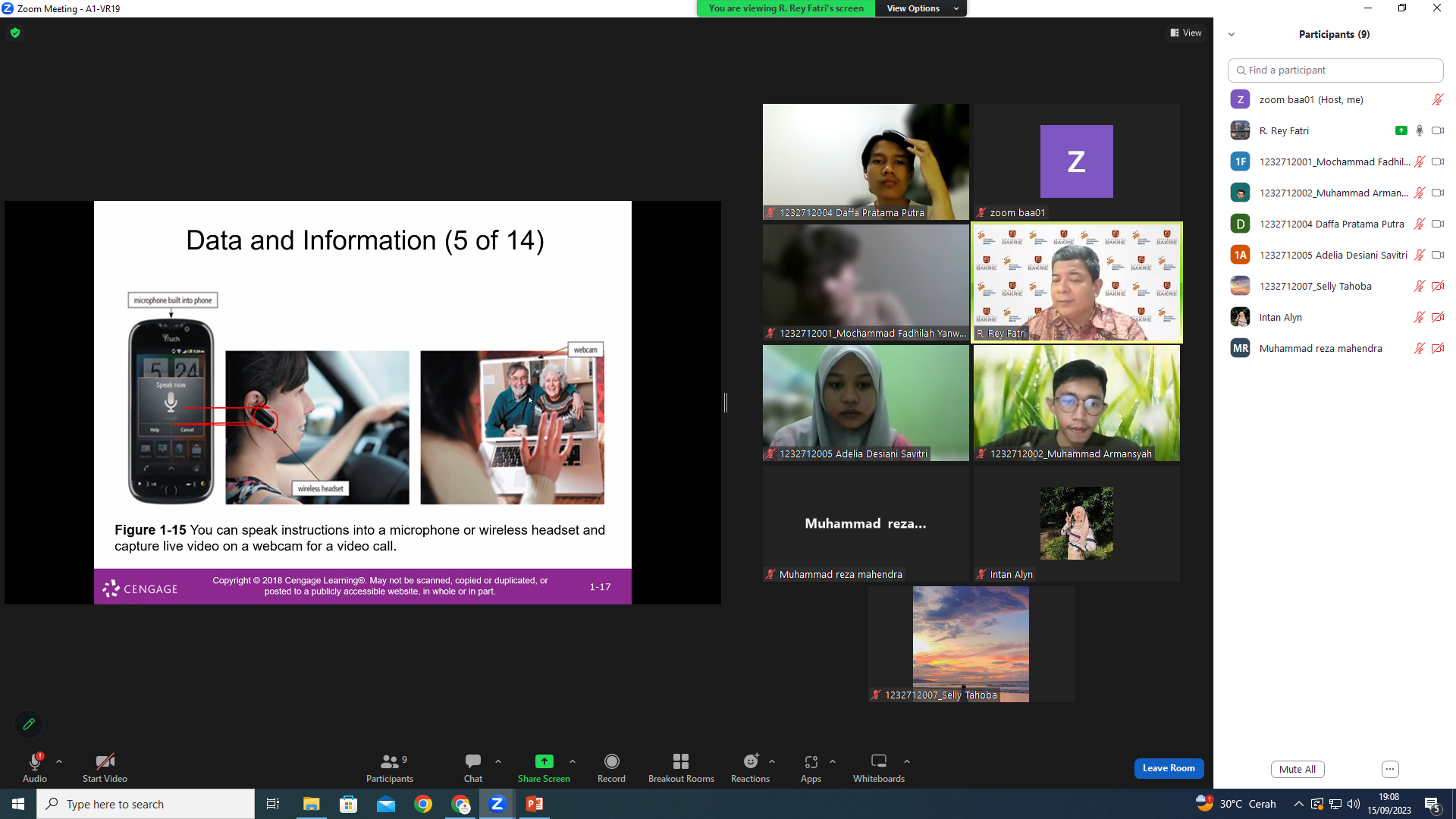Open the Participants panel icon
The image size is (1456, 819).
click(390, 761)
